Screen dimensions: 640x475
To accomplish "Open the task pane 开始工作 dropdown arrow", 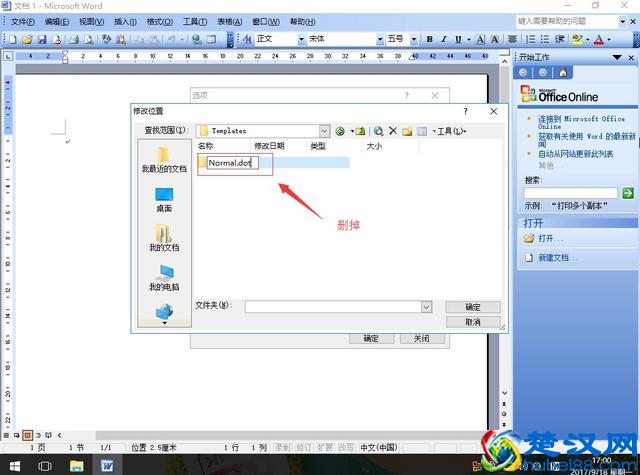I will coord(617,58).
